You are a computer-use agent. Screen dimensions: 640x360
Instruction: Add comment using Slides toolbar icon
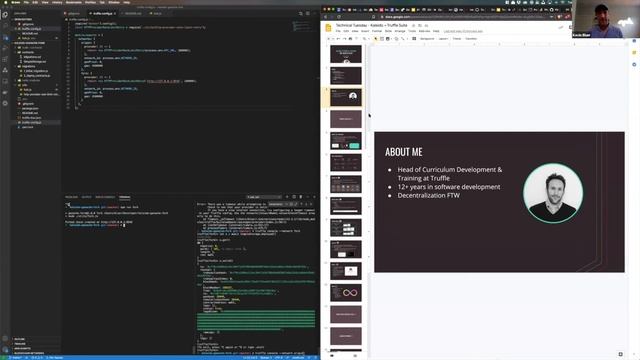414,39
